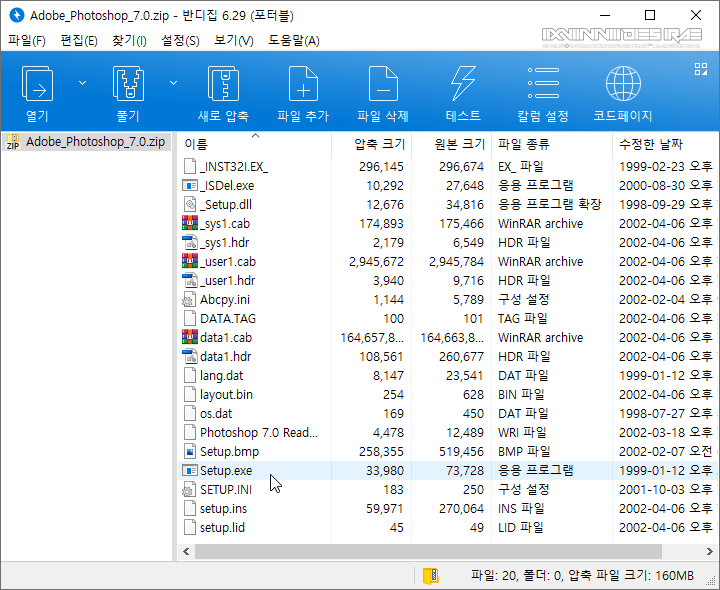The width and height of the screenshot is (720, 590).
Task: Click the horizontal scrollbar thumb
Action: [x=428, y=551]
